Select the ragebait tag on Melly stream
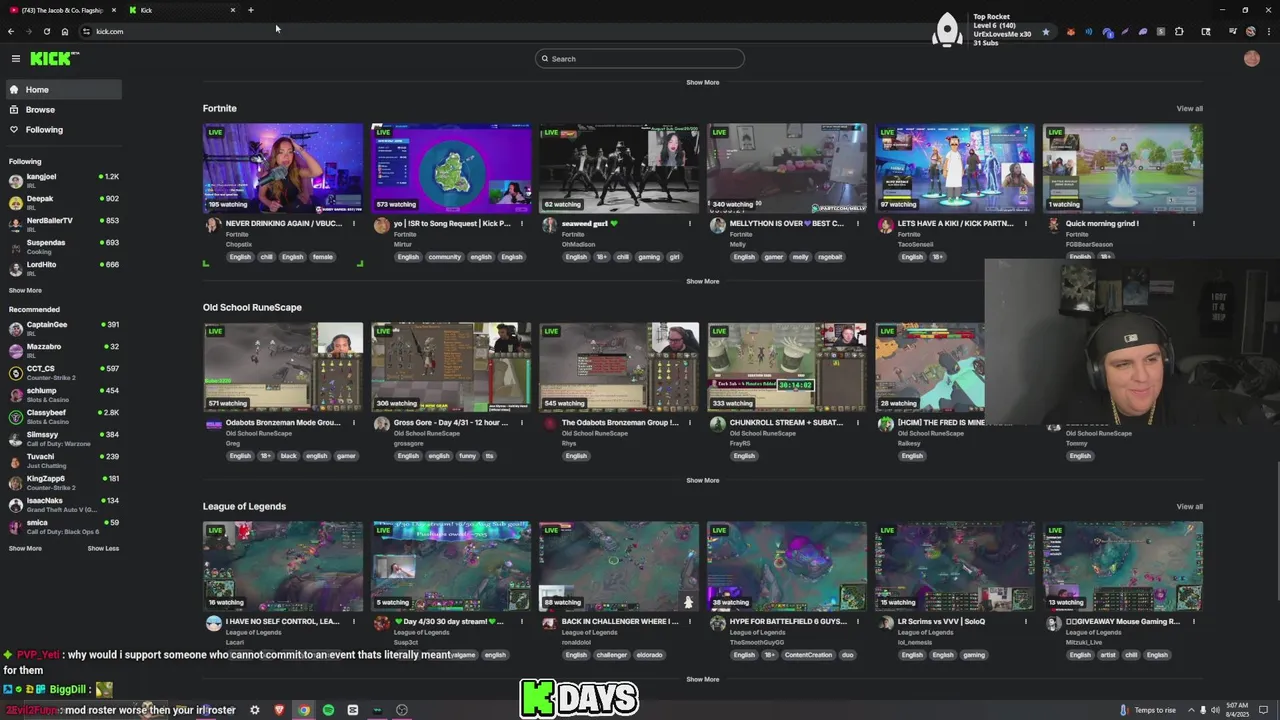 pos(830,257)
